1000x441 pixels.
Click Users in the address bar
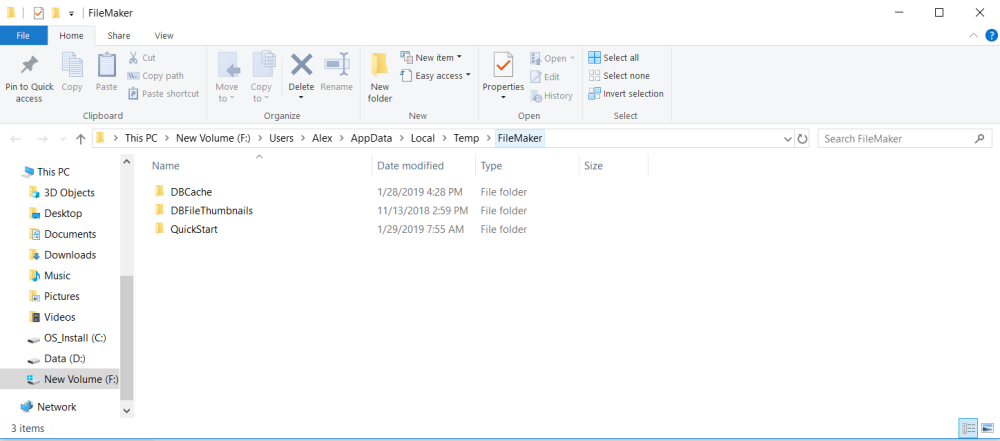point(281,138)
